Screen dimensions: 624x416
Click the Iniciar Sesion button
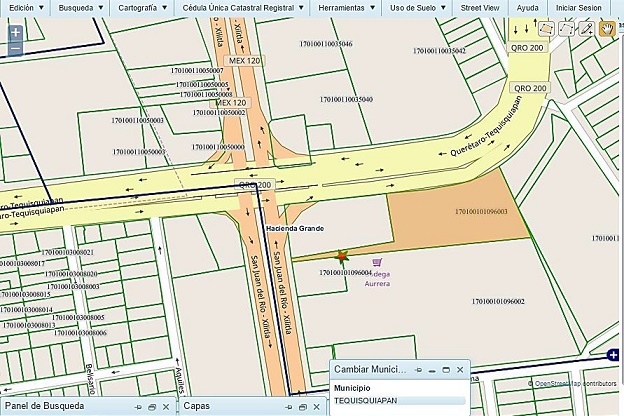click(x=579, y=7)
